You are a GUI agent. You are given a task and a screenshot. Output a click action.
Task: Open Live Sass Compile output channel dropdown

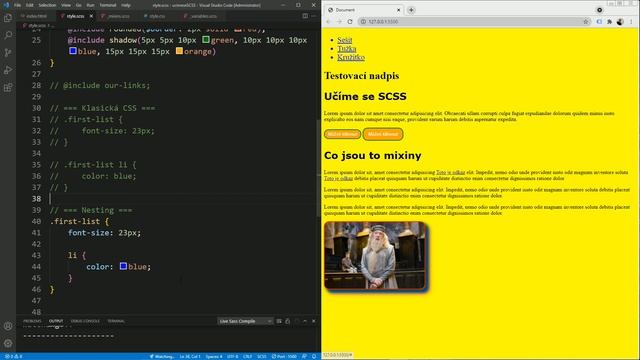[245, 321]
